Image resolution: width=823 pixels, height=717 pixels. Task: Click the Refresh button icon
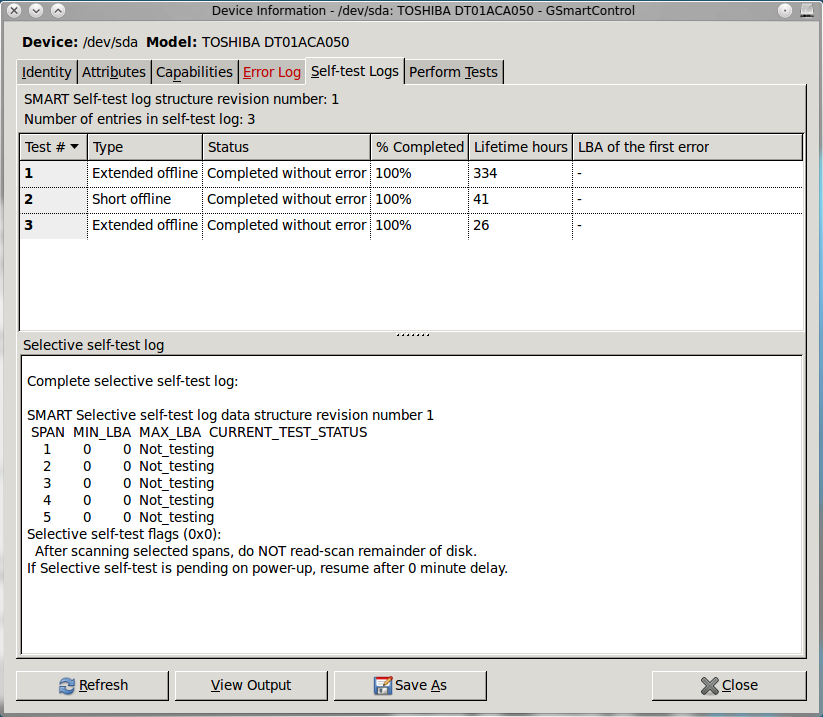[x=67, y=686]
